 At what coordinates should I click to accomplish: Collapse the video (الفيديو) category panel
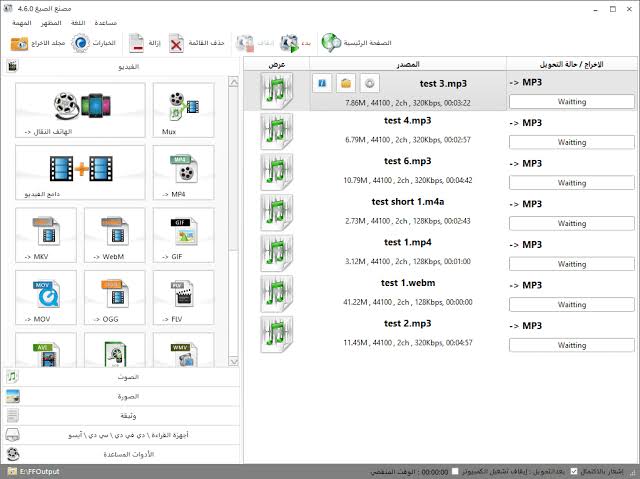click(x=122, y=66)
